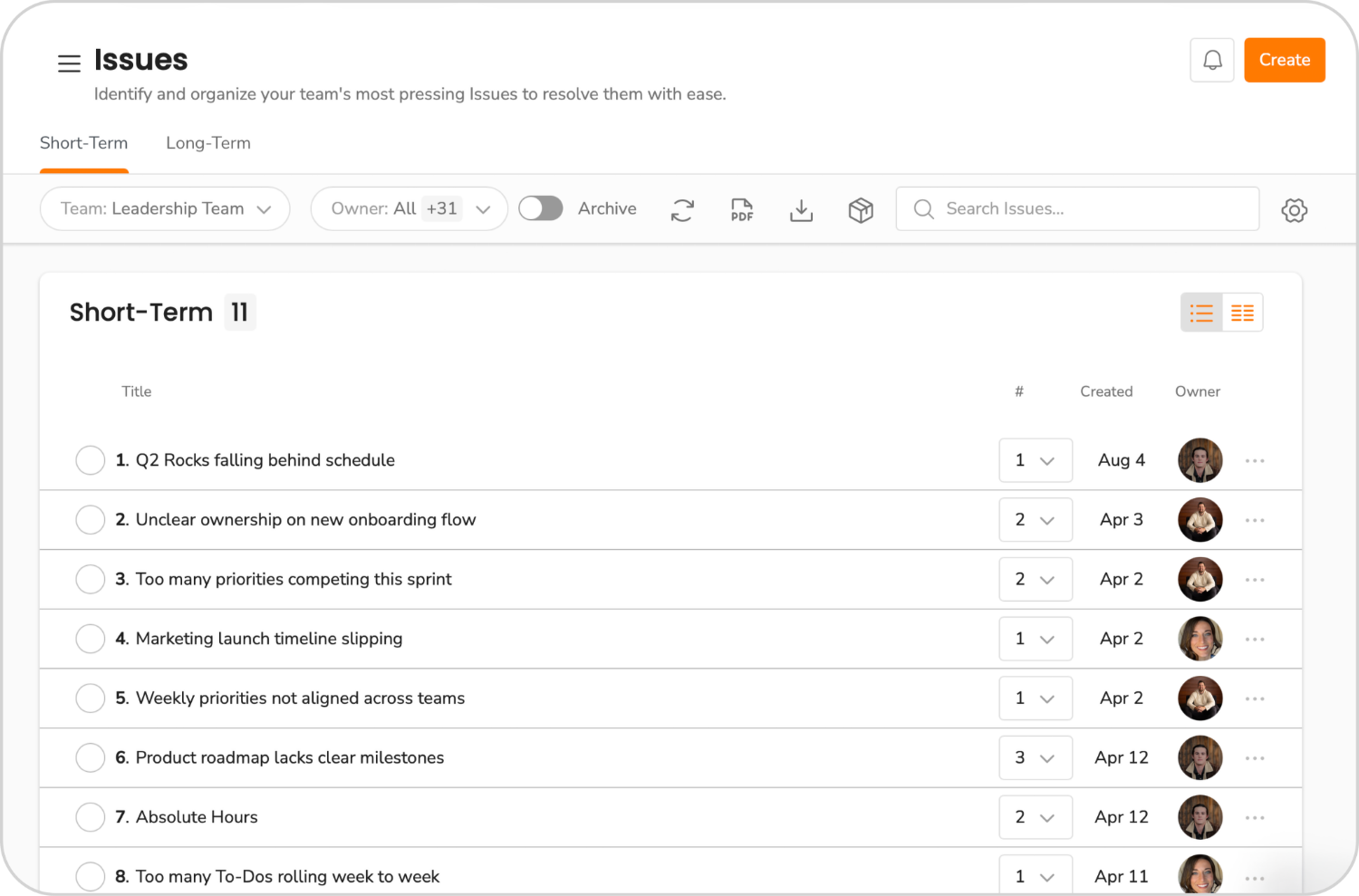Export the Issues list as PDF
Image resolution: width=1359 pixels, height=896 pixels.
pos(741,209)
